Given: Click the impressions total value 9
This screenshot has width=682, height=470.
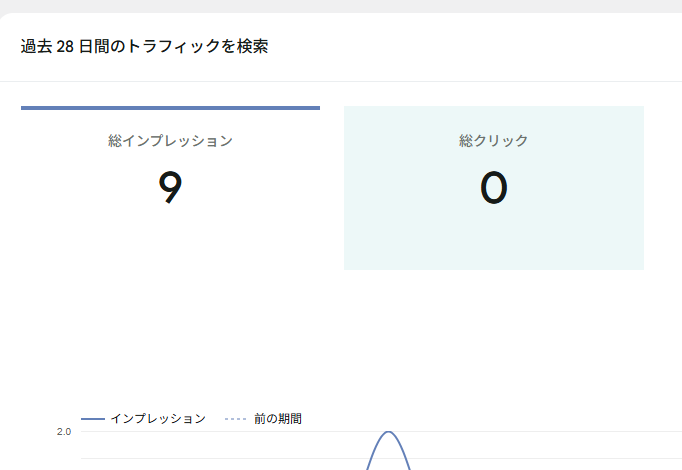Looking at the screenshot, I should [170, 188].
